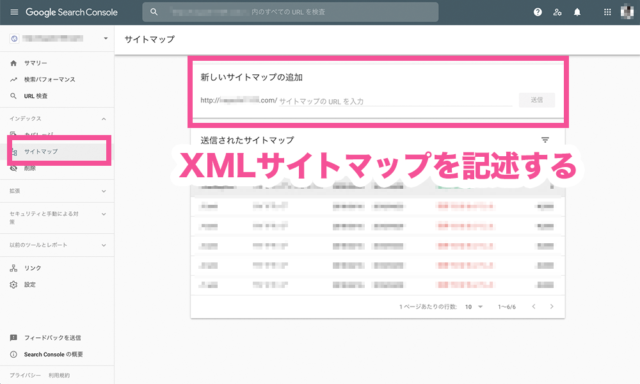The height and width of the screenshot is (384, 640).
Task: Click the Google Search Console logo
Action: [x=71, y=12]
